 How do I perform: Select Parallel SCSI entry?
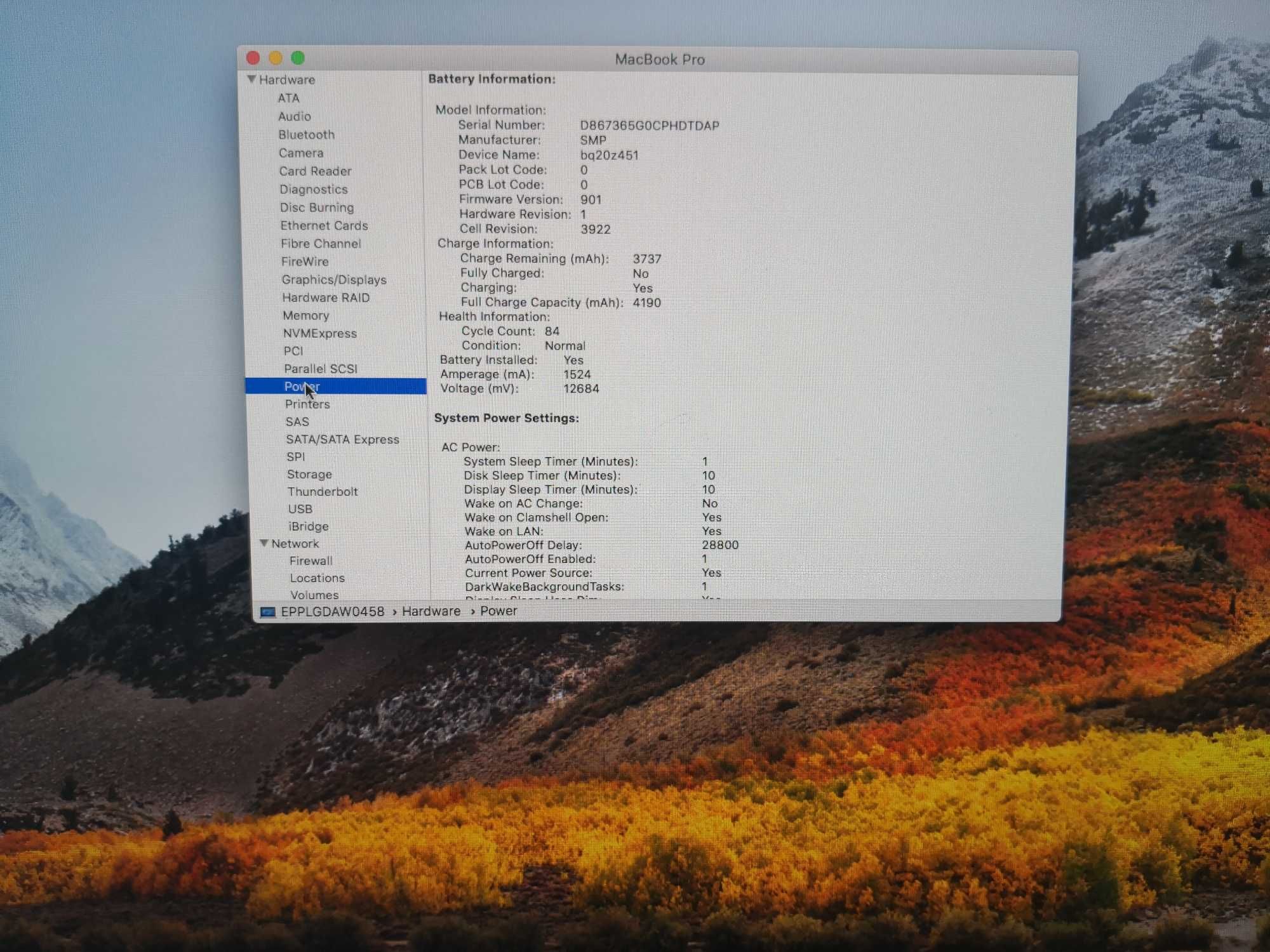(321, 368)
